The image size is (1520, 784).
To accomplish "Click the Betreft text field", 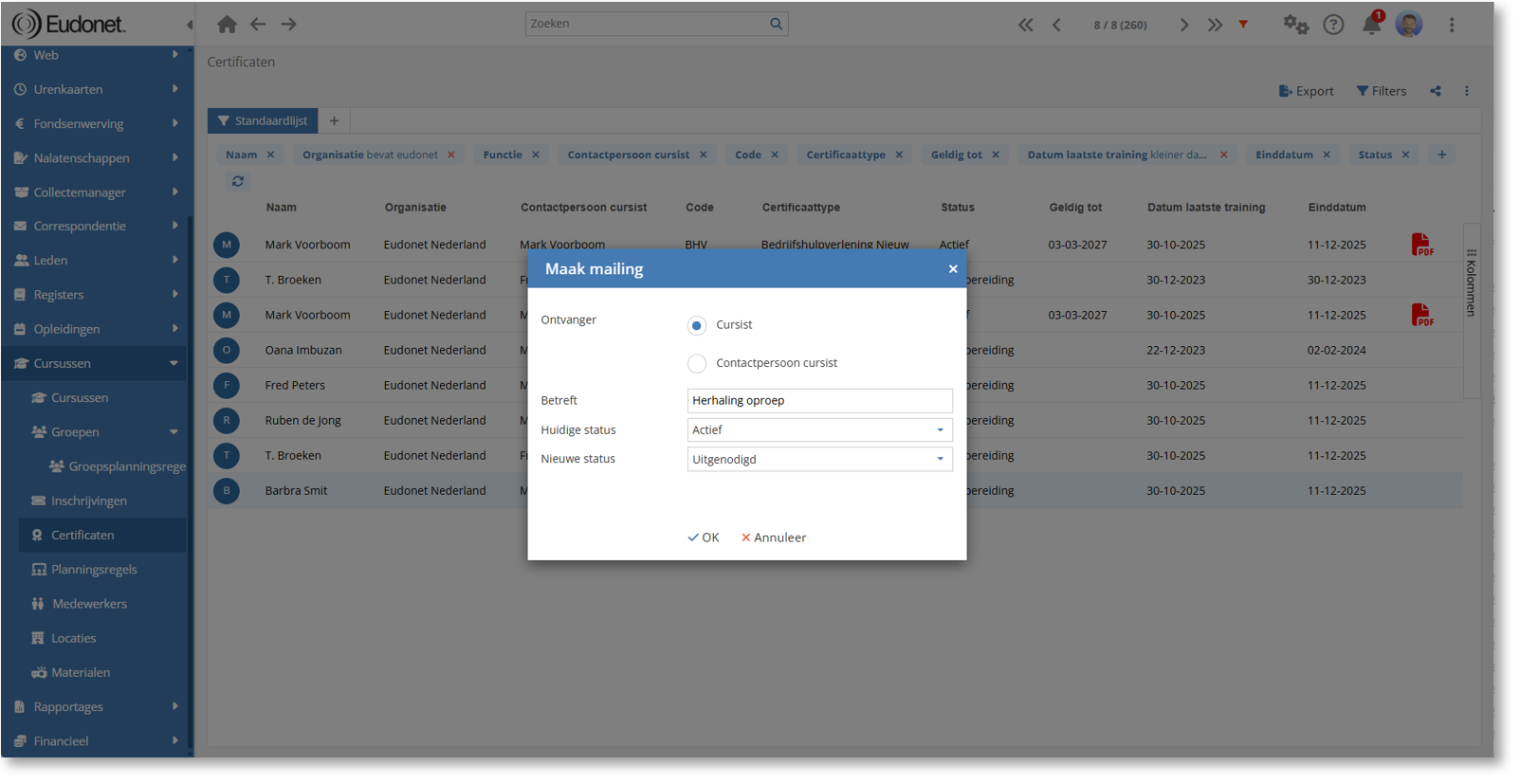I will click(819, 401).
